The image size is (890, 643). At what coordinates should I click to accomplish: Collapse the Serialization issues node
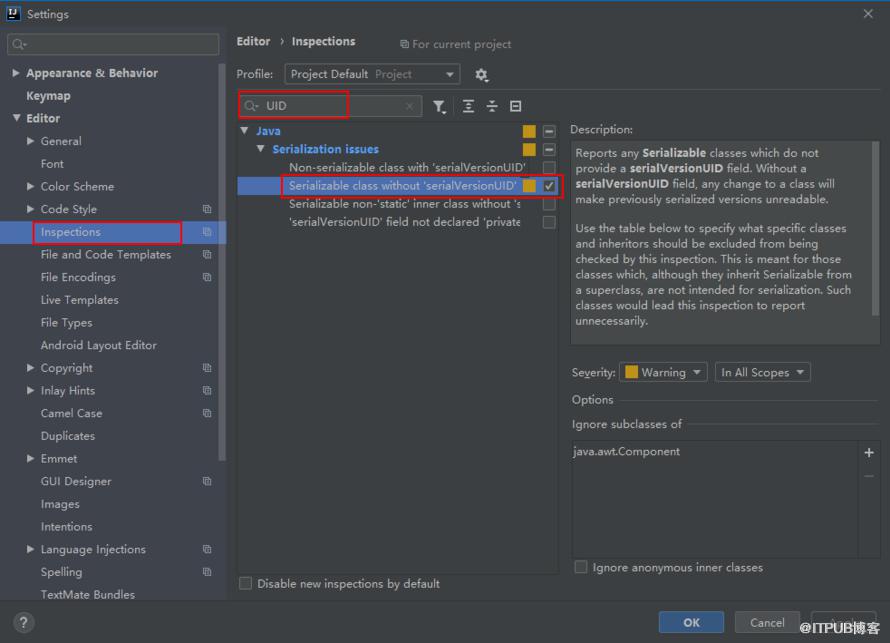[x=261, y=149]
